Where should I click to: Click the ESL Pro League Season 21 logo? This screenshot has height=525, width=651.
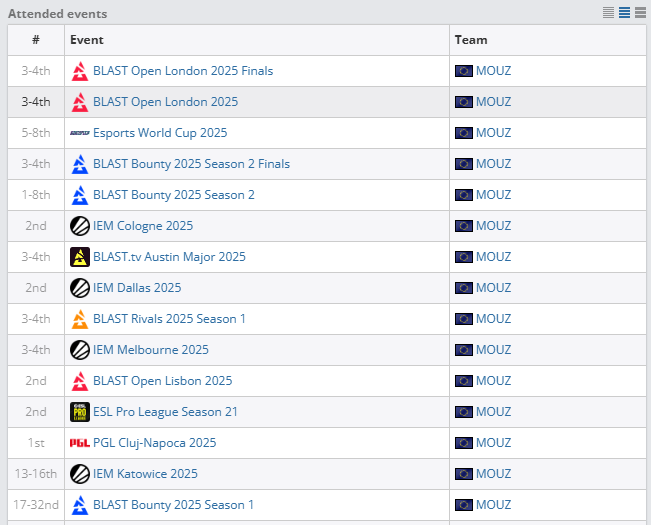80,412
